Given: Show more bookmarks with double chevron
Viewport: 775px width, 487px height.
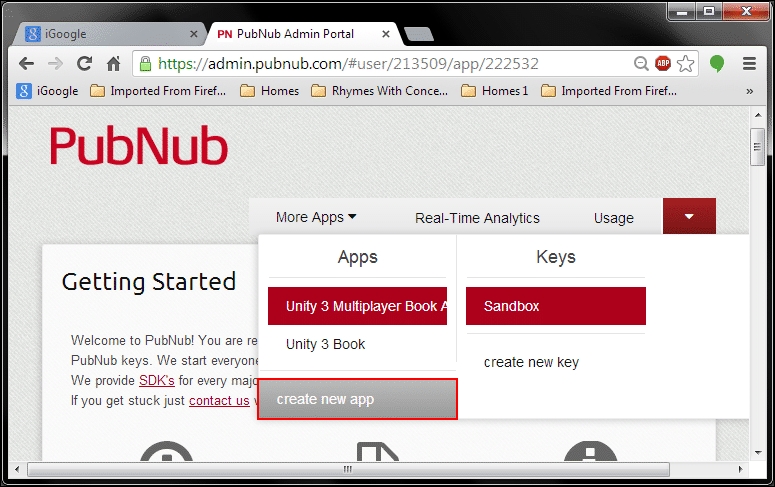Looking at the screenshot, I should point(749,91).
